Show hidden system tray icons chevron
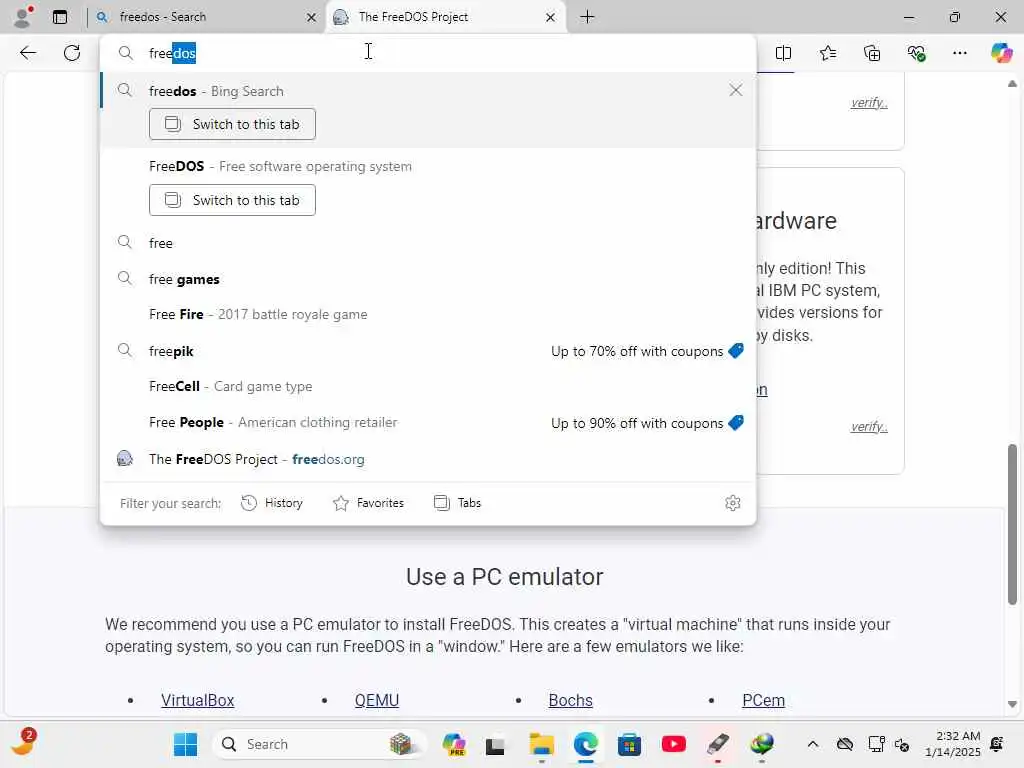The height and width of the screenshot is (768, 1024). click(812, 744)
